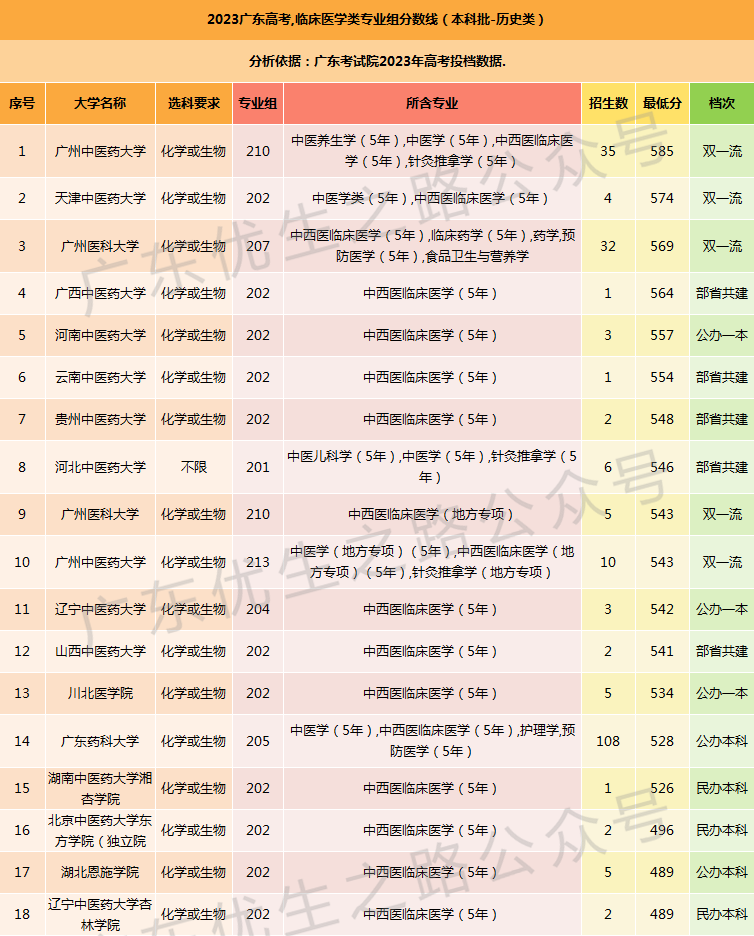
Task: Click the major group 207 cell
Action: pyautogui.click(x=258, y=246)
